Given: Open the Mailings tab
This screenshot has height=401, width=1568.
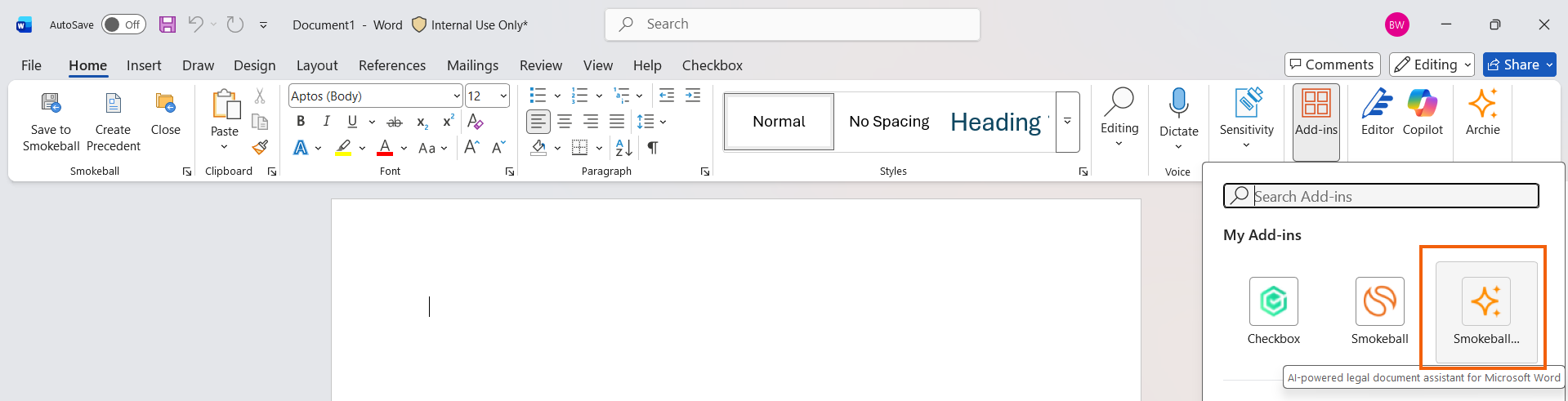Looking at the screenshot, I should coord(472,65).
